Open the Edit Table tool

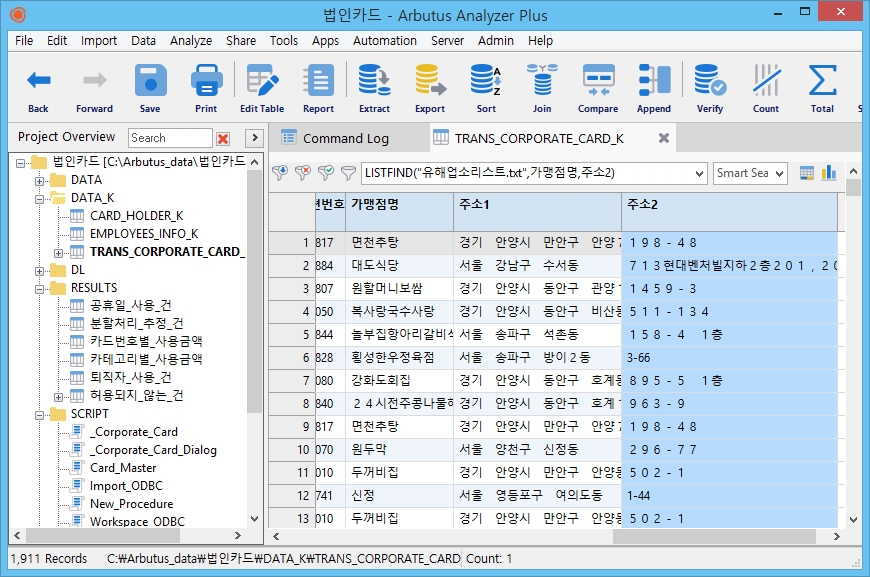pos(262,88)
